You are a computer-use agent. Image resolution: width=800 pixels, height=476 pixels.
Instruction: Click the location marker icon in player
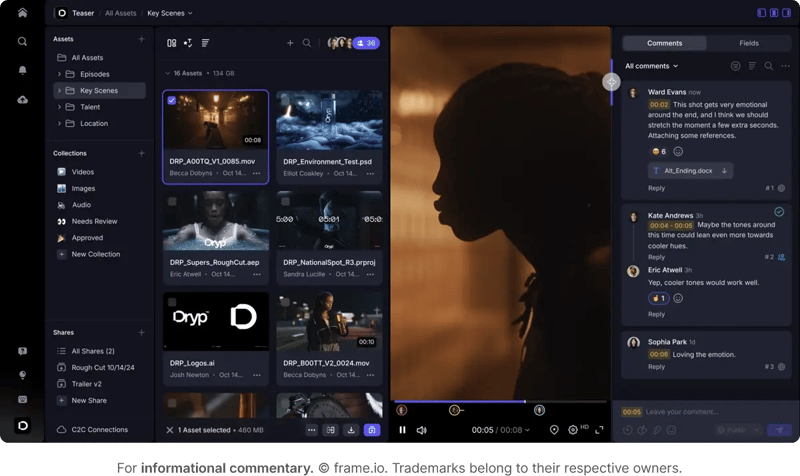click(x=554, y=430)
